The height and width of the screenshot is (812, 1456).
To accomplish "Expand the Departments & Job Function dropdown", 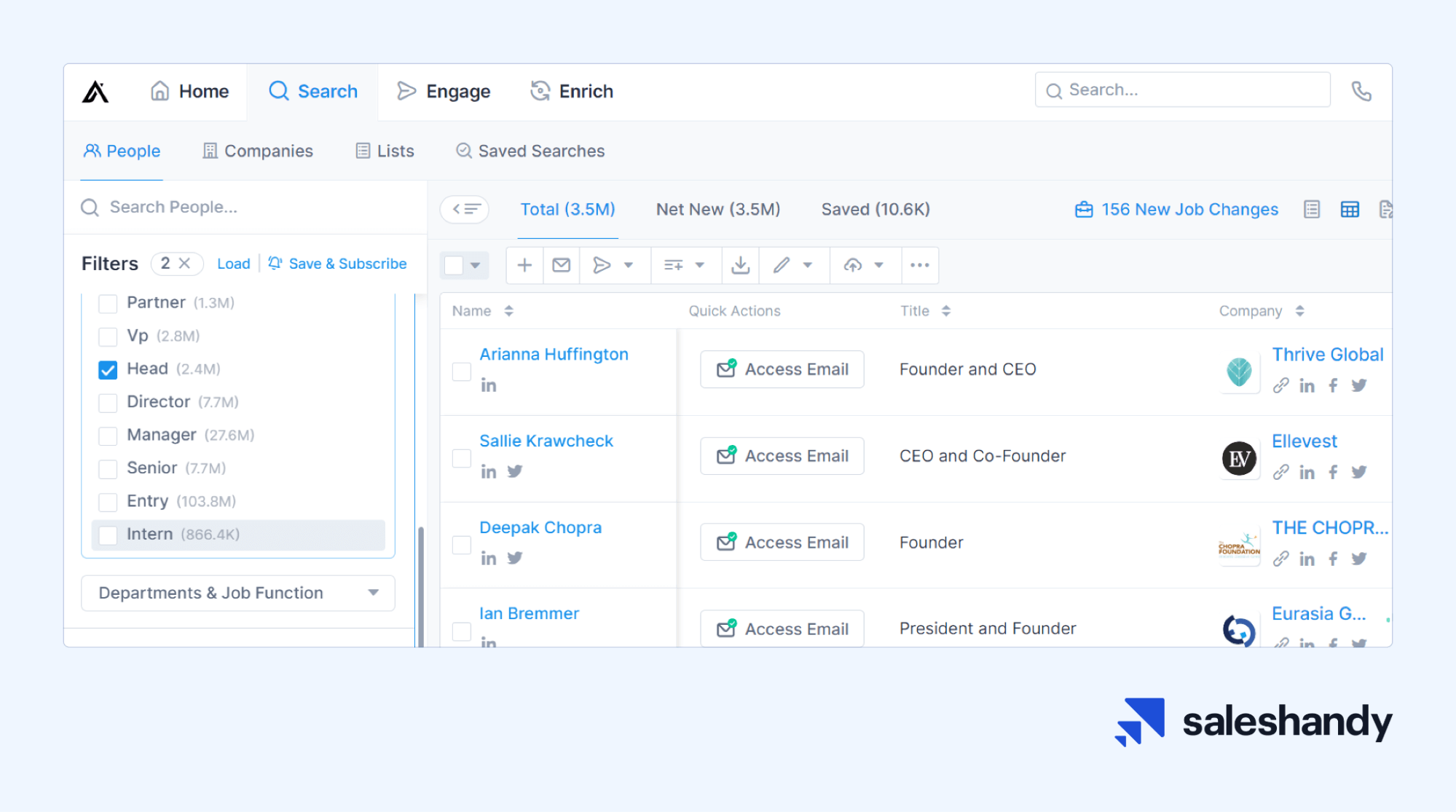I will pos(234,592).
